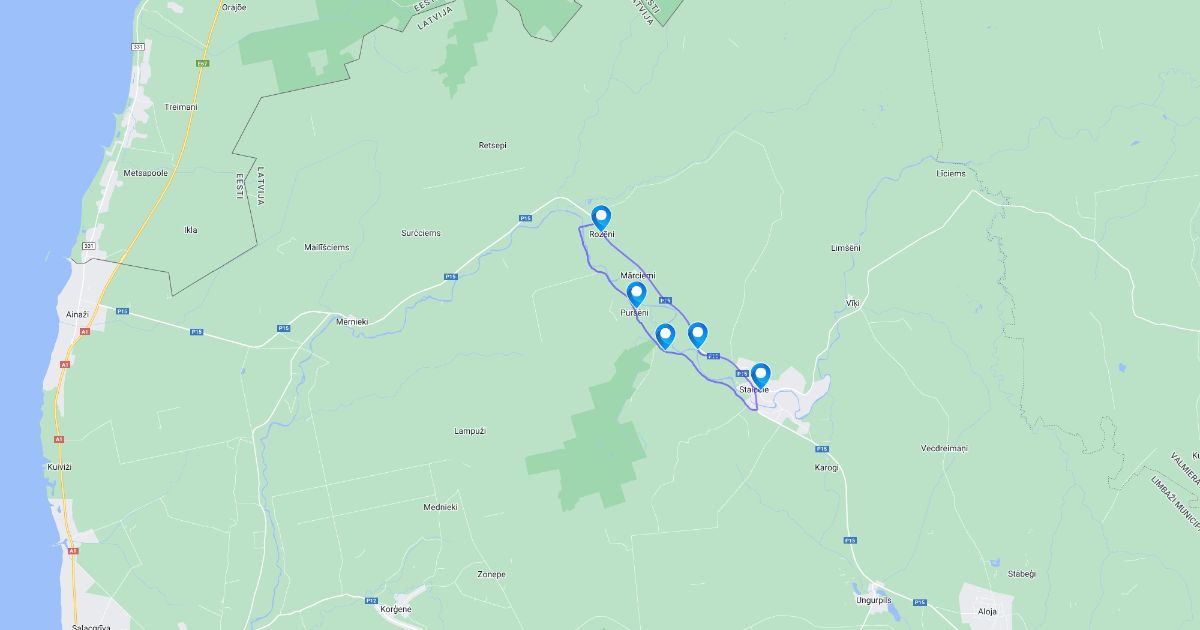Click the Lampuži place label
Viewport: 1200px width, 630px height.
(x=469, y=431)
